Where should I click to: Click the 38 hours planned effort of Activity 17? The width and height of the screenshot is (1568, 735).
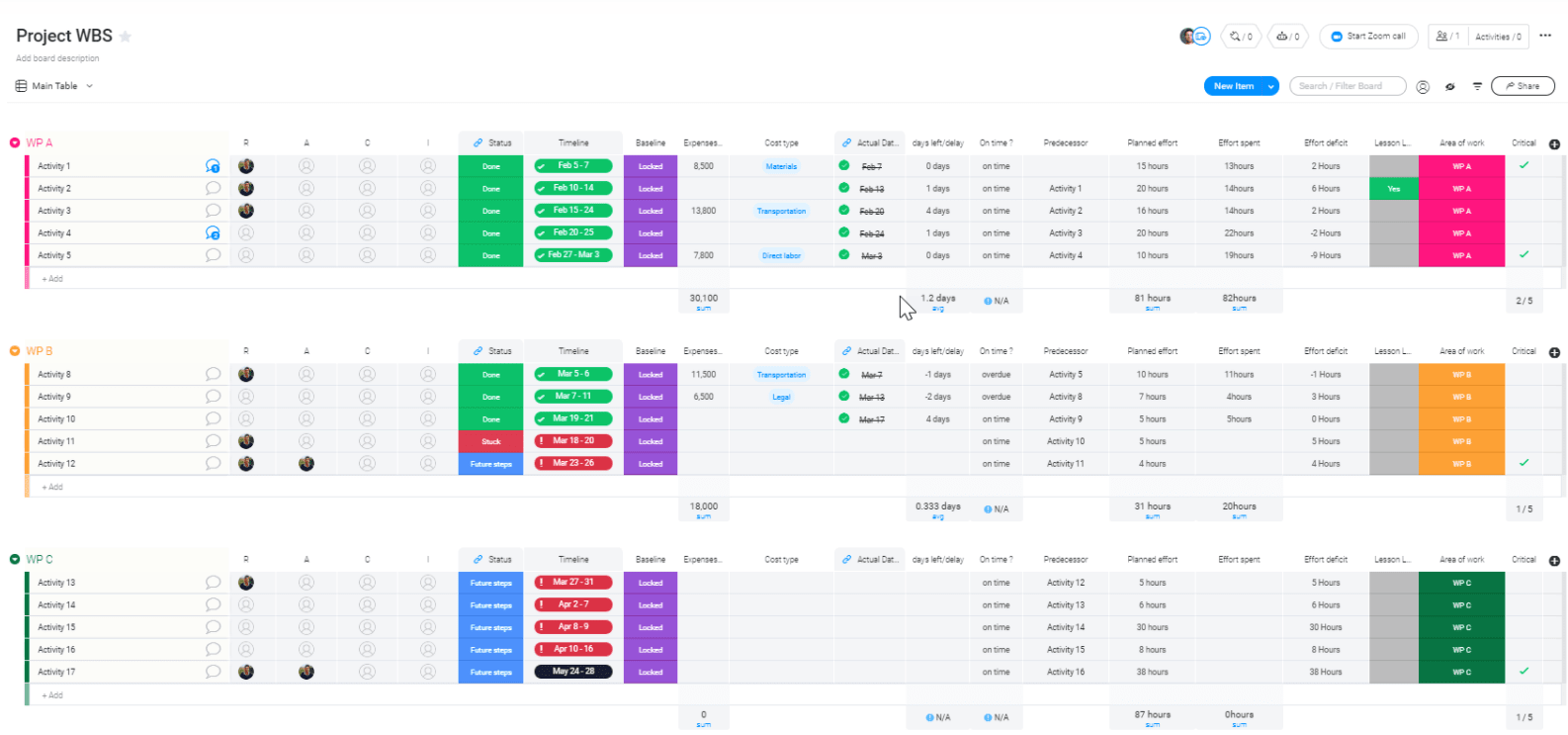click(x=1152, y=672)
